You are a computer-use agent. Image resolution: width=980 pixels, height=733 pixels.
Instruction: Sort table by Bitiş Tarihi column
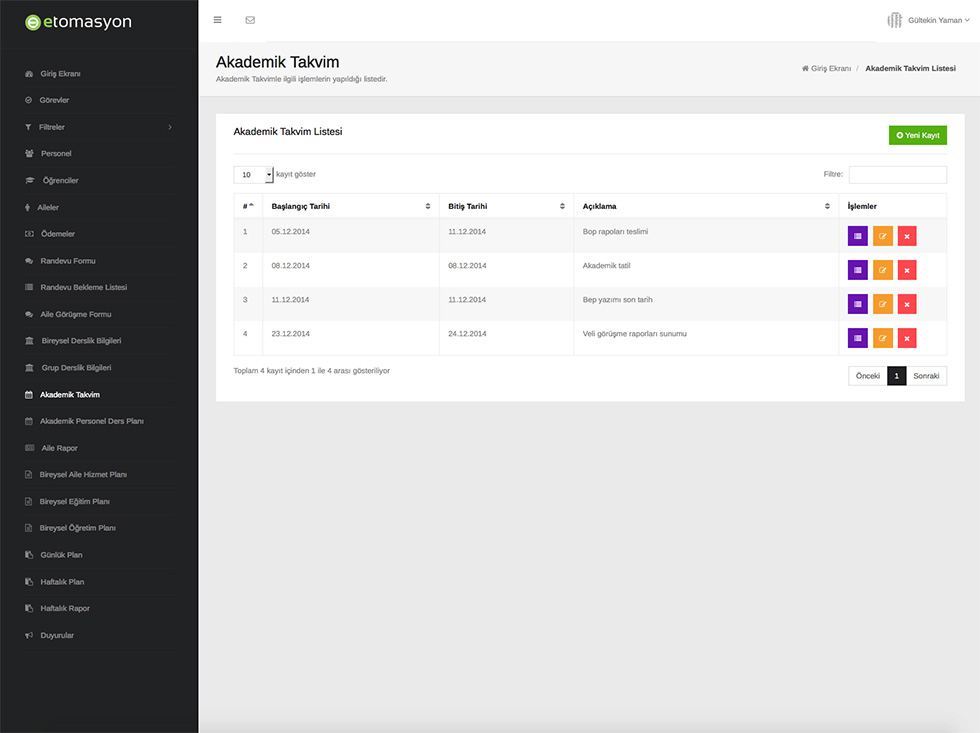point(506,206)
